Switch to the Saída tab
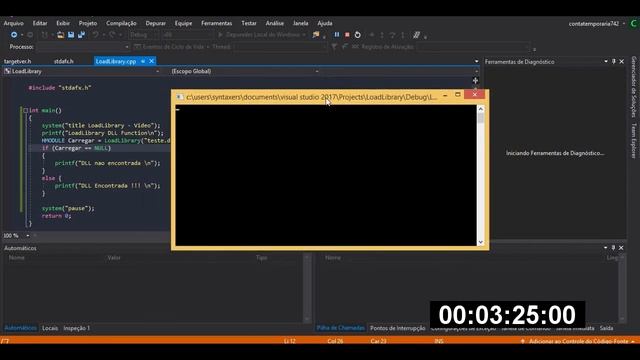Image resolution: width=640 pixels, height=360 pixels. 607,328
